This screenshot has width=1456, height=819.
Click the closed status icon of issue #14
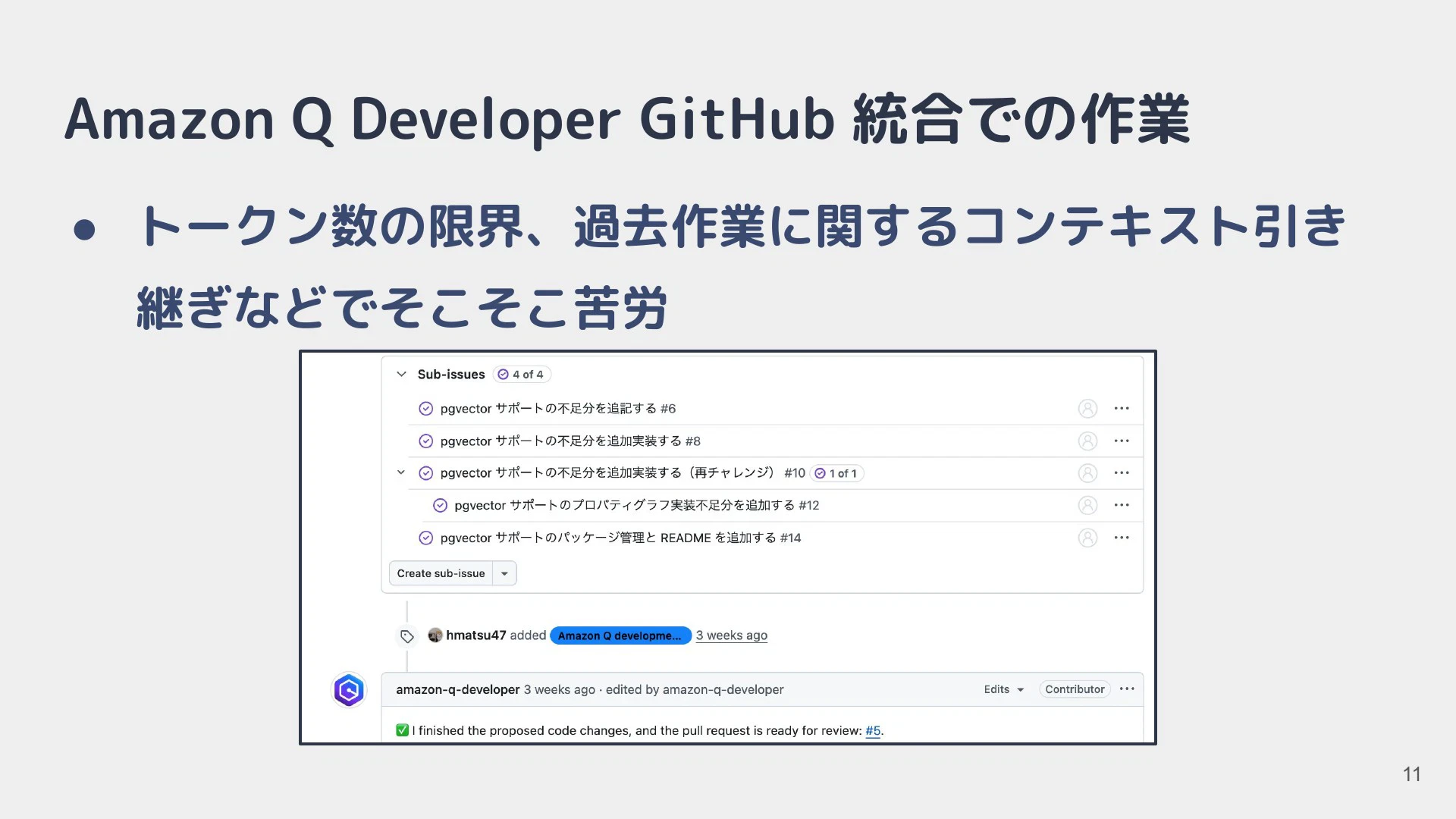[x=426, y=538]
